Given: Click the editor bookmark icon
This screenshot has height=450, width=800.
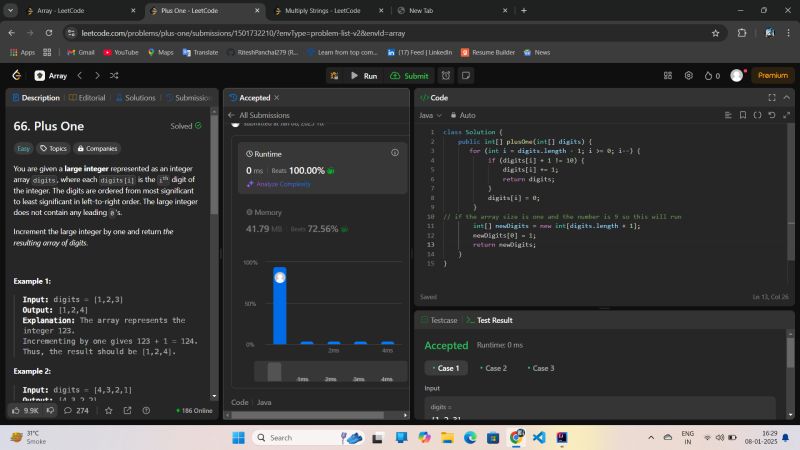Looking at the screenshot, I should click(x=743, y=115).
